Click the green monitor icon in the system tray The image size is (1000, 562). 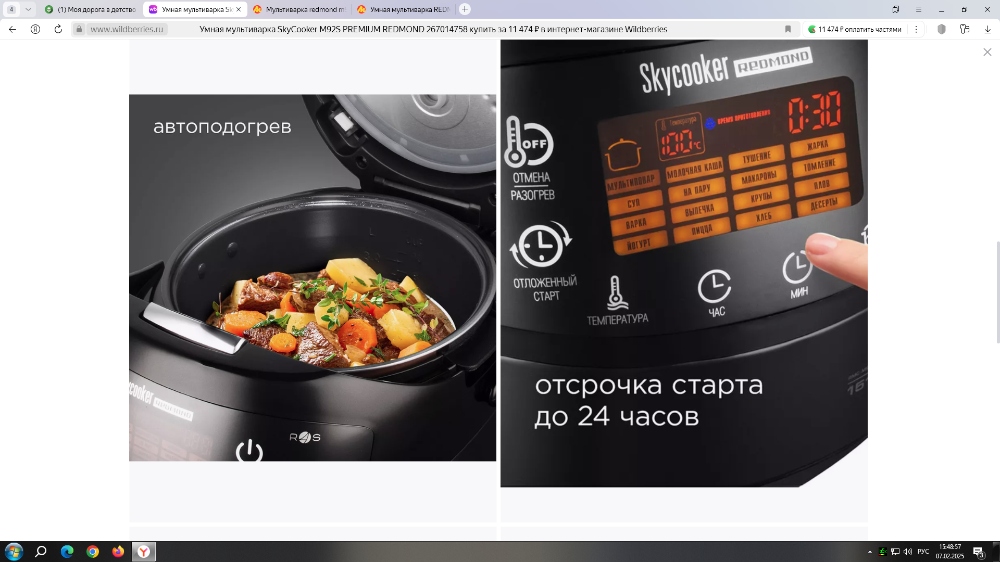[x=883, y=552]
